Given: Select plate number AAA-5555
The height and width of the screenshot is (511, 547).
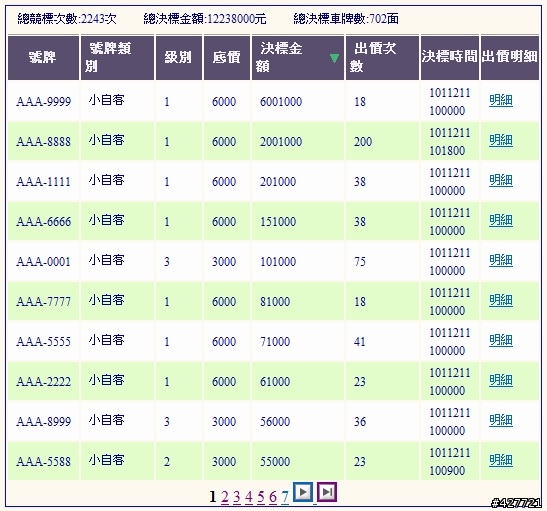Looking at the screenshot, I should point(43,341).
